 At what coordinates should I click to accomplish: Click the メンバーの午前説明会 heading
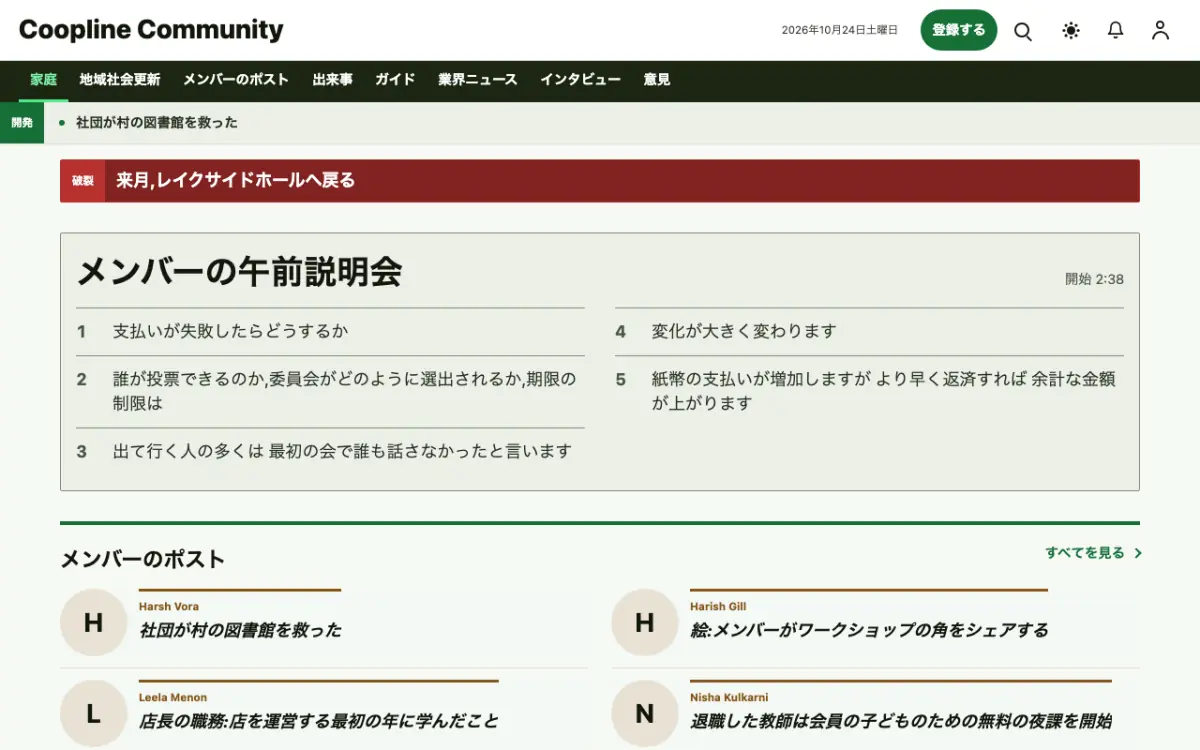click(x=240, y=272)
